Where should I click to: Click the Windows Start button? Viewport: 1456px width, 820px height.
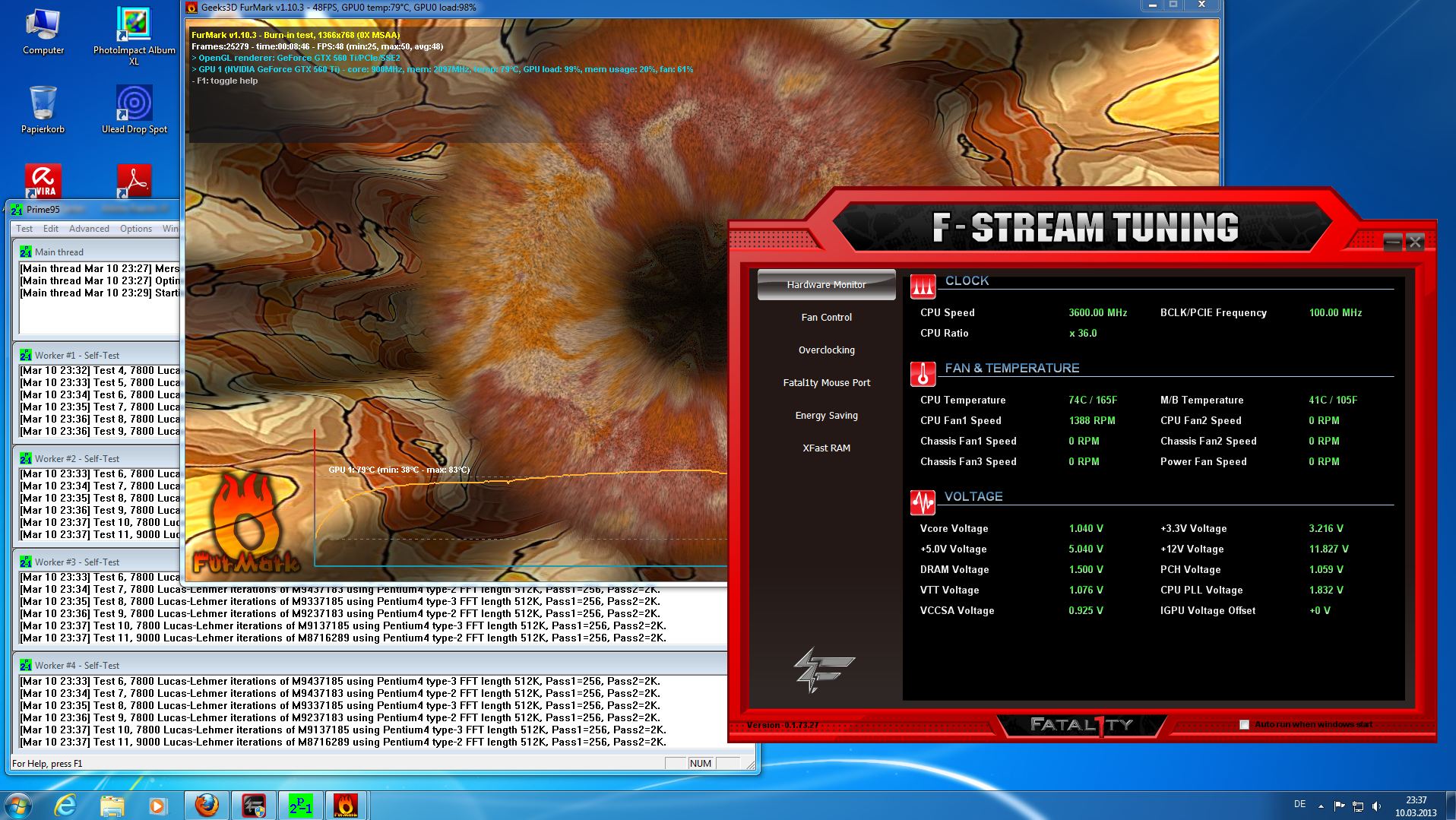[18, 805]
